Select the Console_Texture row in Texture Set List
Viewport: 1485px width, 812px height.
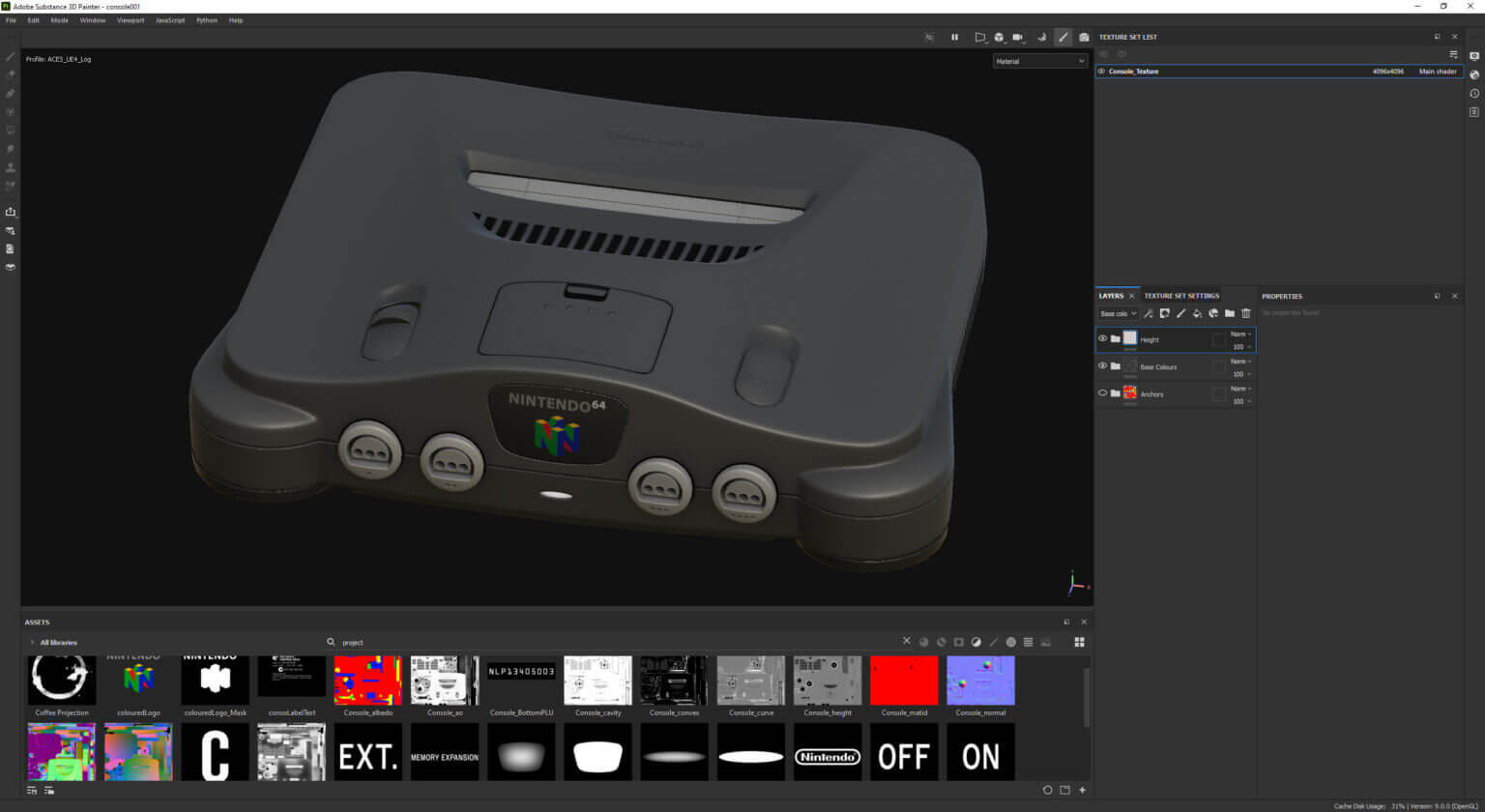point(1278,72)
